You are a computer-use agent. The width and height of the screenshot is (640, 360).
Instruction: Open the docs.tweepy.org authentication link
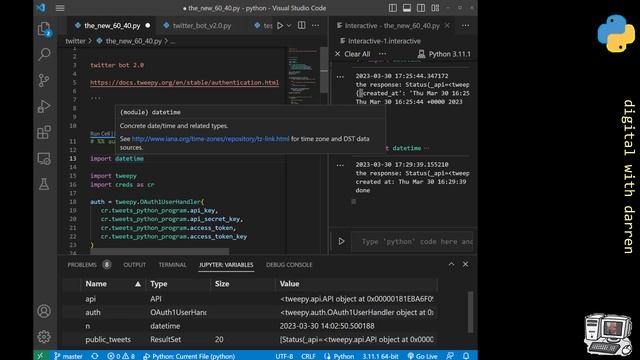[x=184, y=82]
